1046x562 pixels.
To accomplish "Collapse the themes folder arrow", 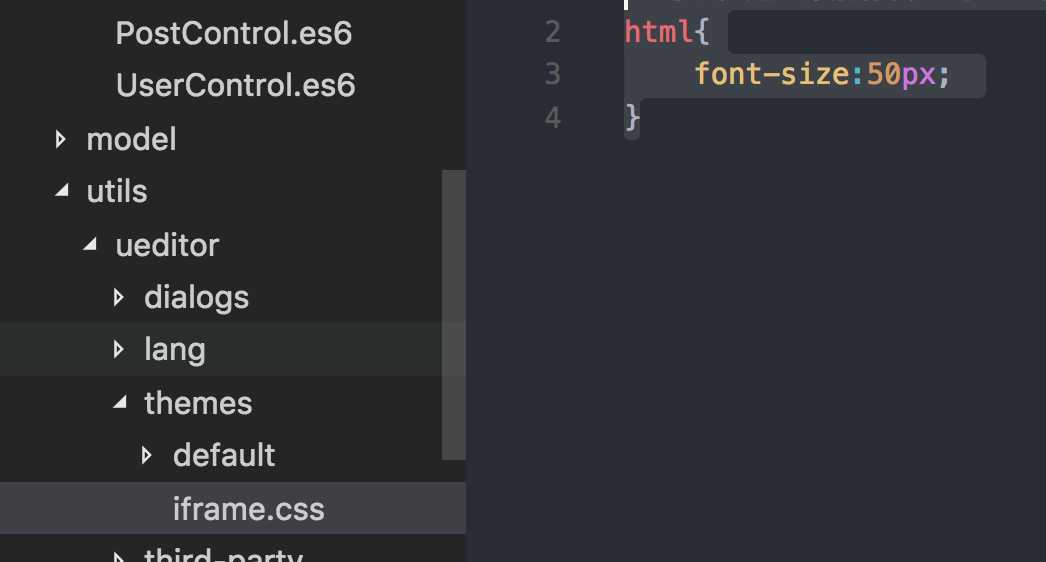I will [120, 402].
